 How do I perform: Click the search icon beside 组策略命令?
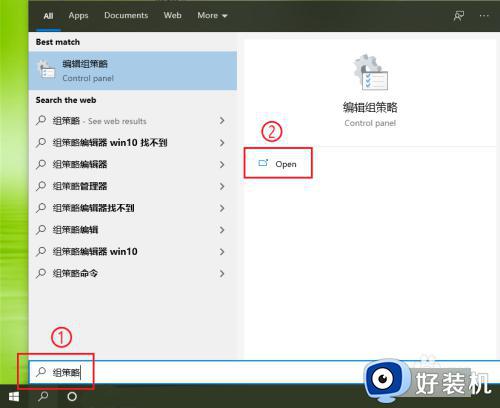pos(41,273)
